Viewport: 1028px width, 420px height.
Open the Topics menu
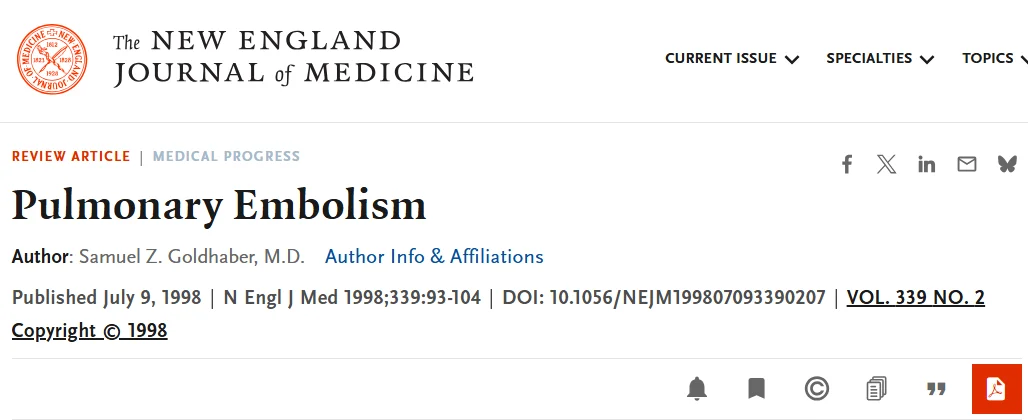[994, 59]
